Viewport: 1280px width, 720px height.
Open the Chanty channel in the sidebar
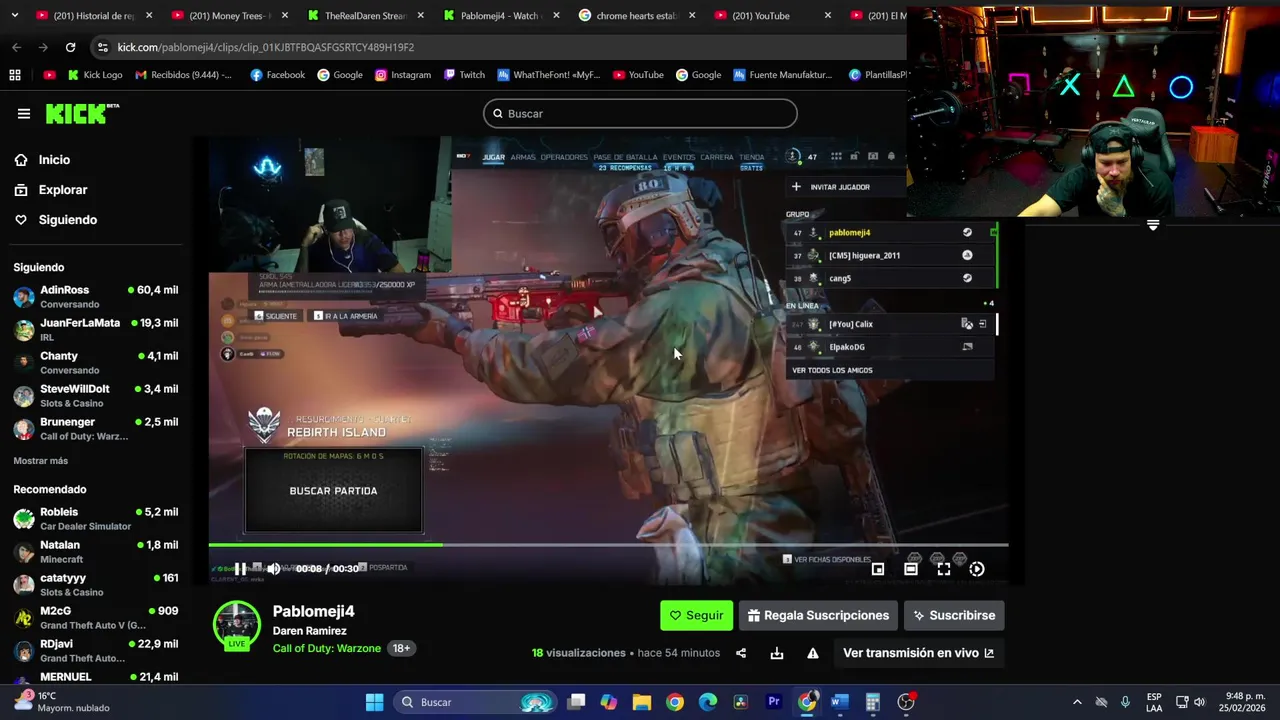95,363
